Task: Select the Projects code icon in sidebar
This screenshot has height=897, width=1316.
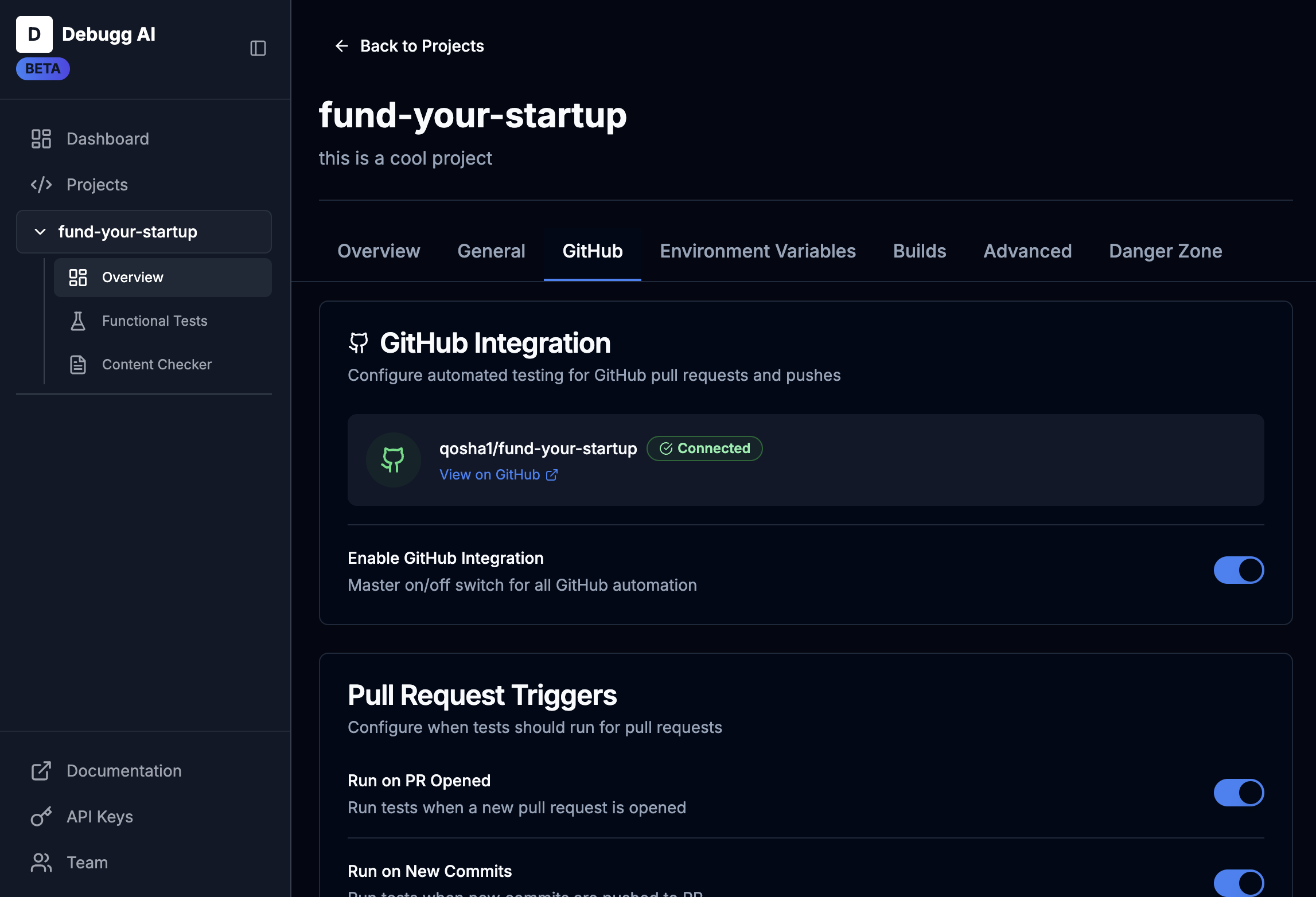Action: coord(41,184)
